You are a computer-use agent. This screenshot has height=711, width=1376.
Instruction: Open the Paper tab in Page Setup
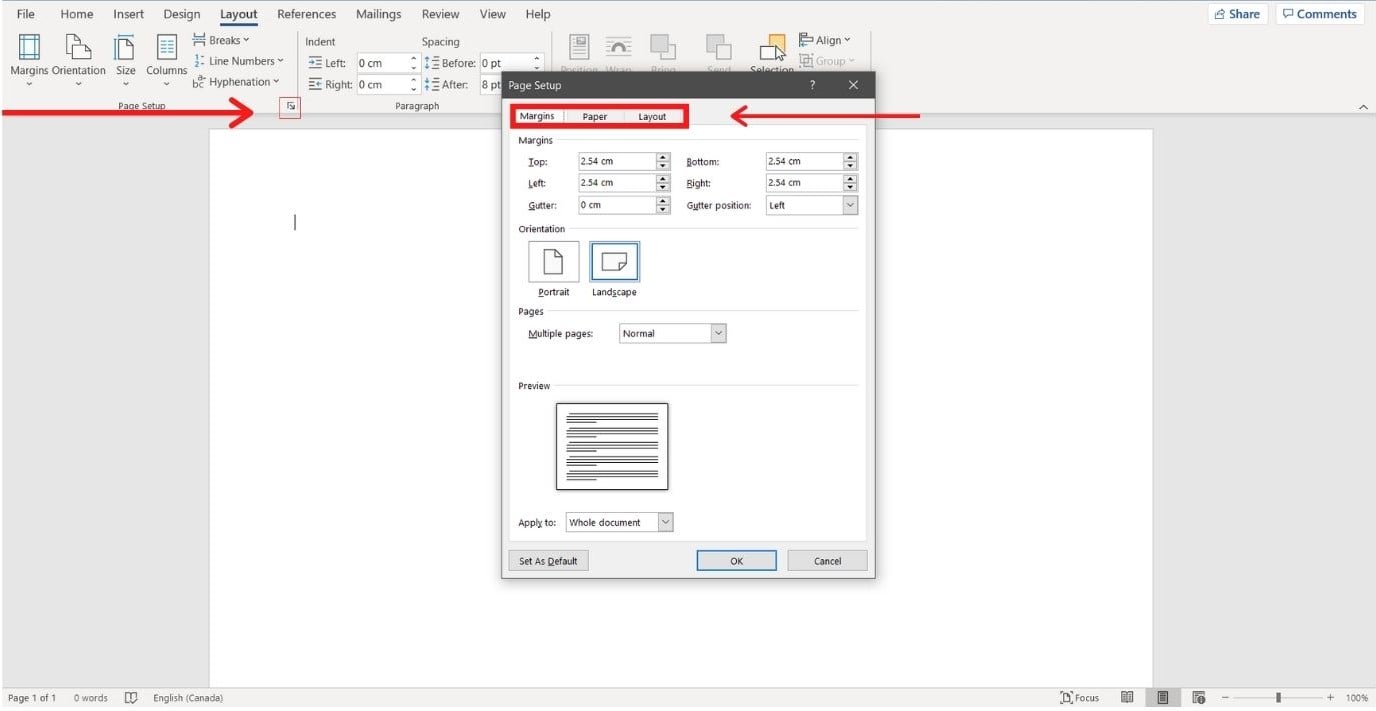[595, 117]
